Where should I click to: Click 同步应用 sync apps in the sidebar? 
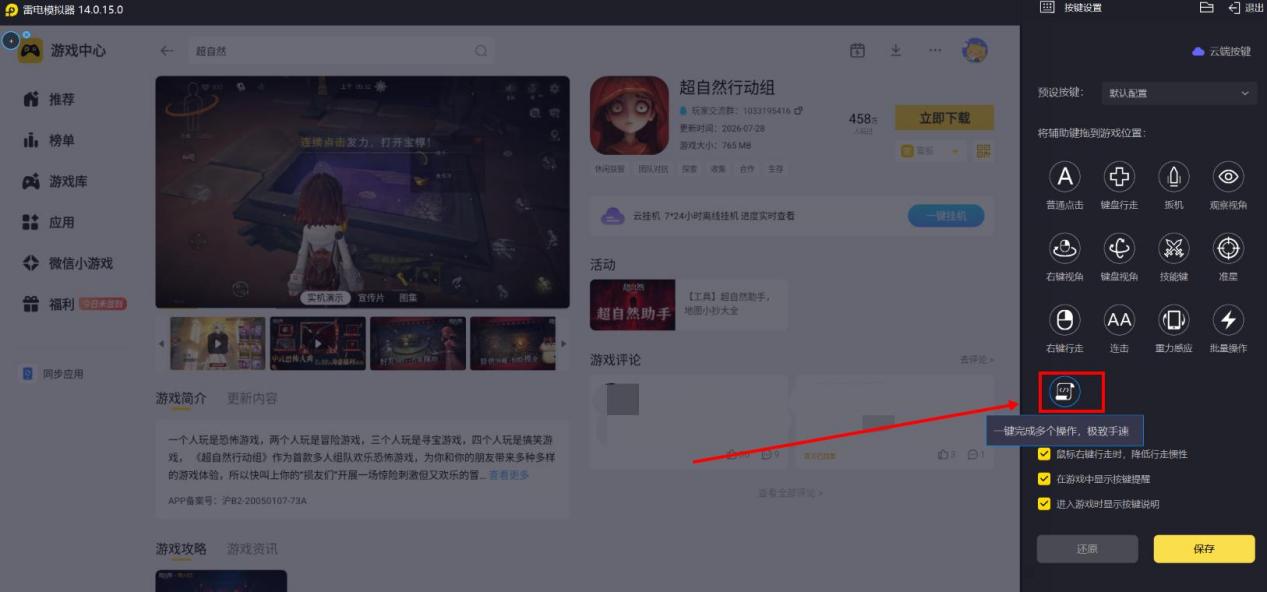54,374
